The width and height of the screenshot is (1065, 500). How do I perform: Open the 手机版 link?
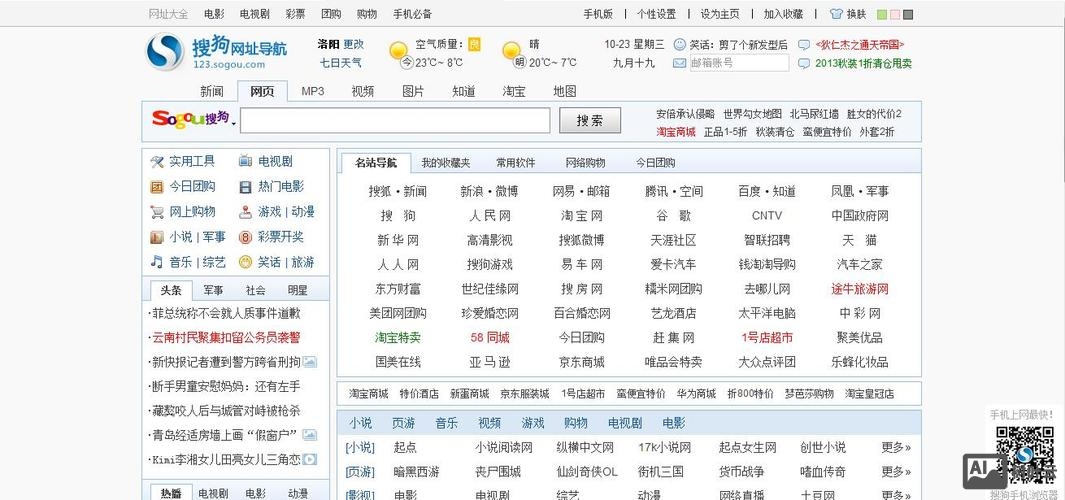598,14
